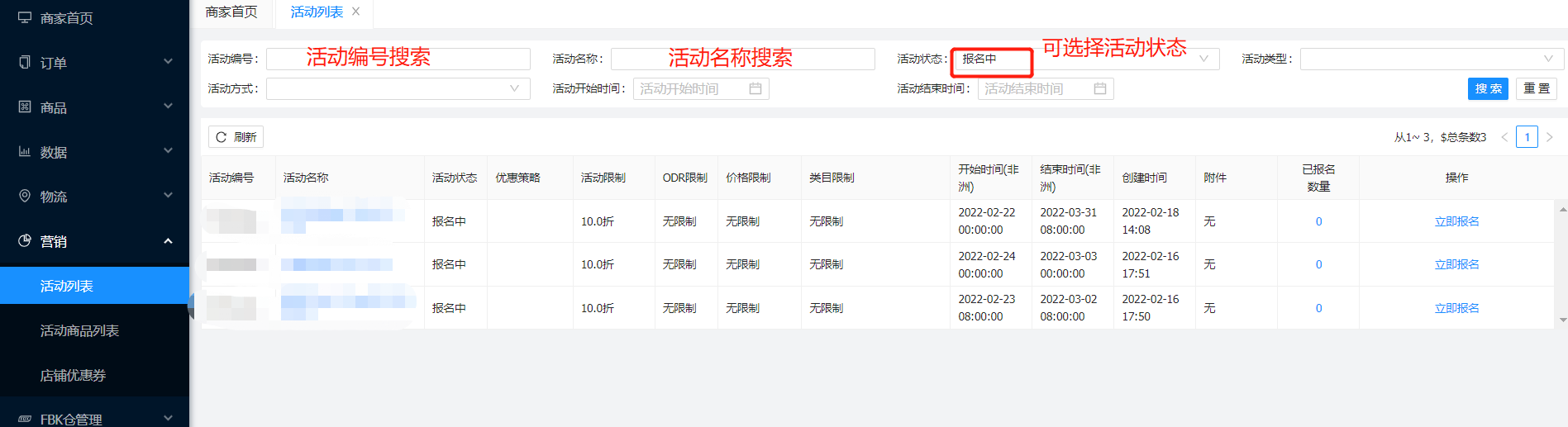Select 活动列表 in the sidebar
The width and height of the screenshot is (1568, 427).
[94, 286]
